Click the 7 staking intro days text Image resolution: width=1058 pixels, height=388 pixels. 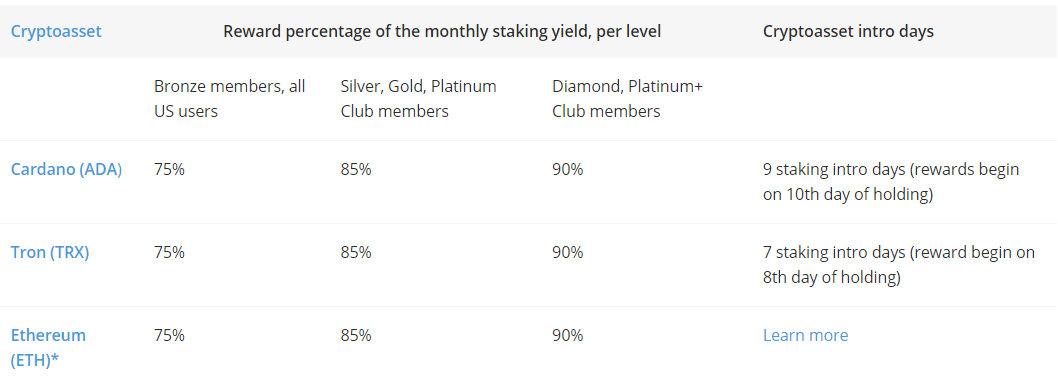tap(899, 265)
